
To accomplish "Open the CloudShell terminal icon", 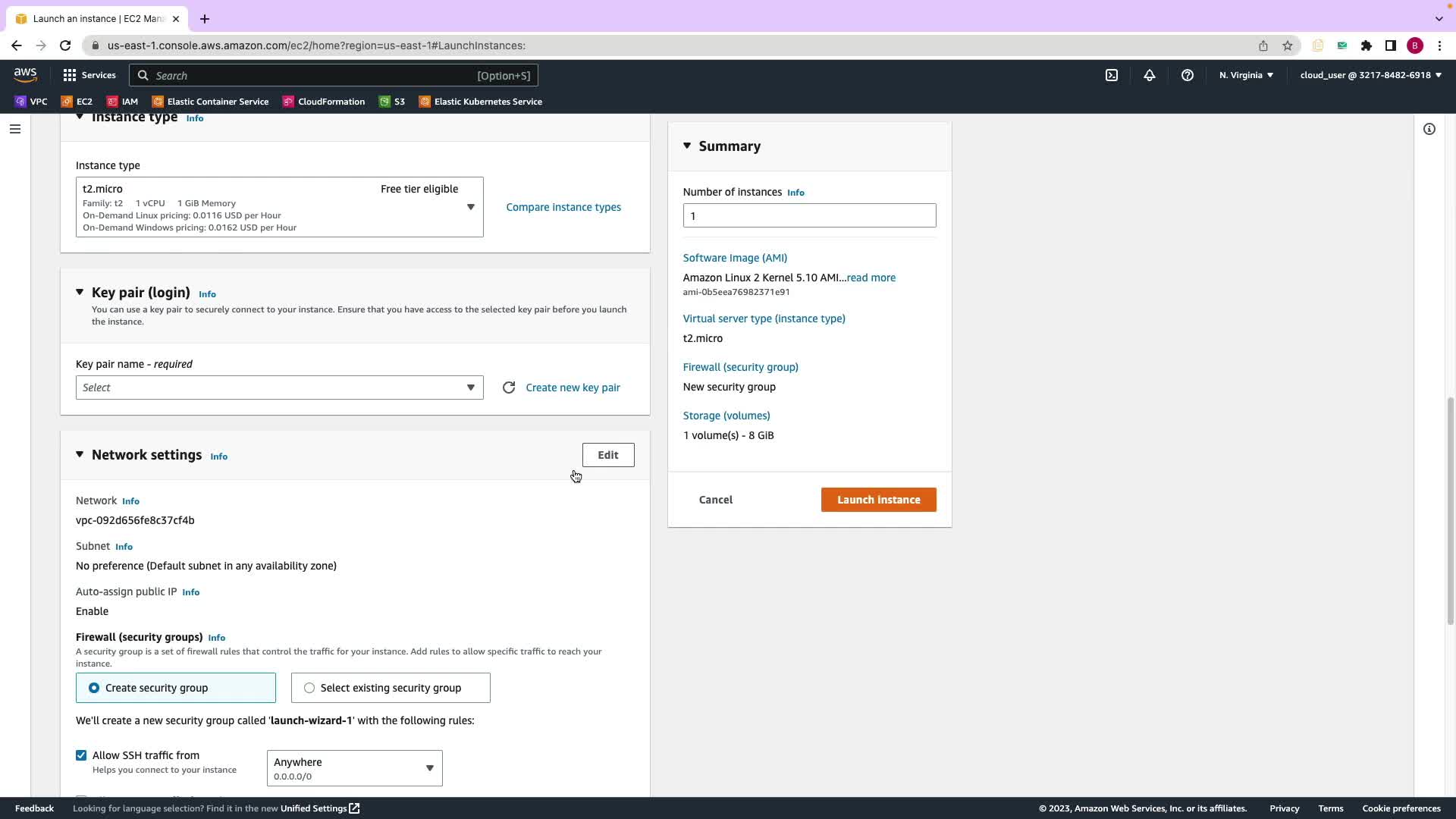I will [x=1112, y=75].
